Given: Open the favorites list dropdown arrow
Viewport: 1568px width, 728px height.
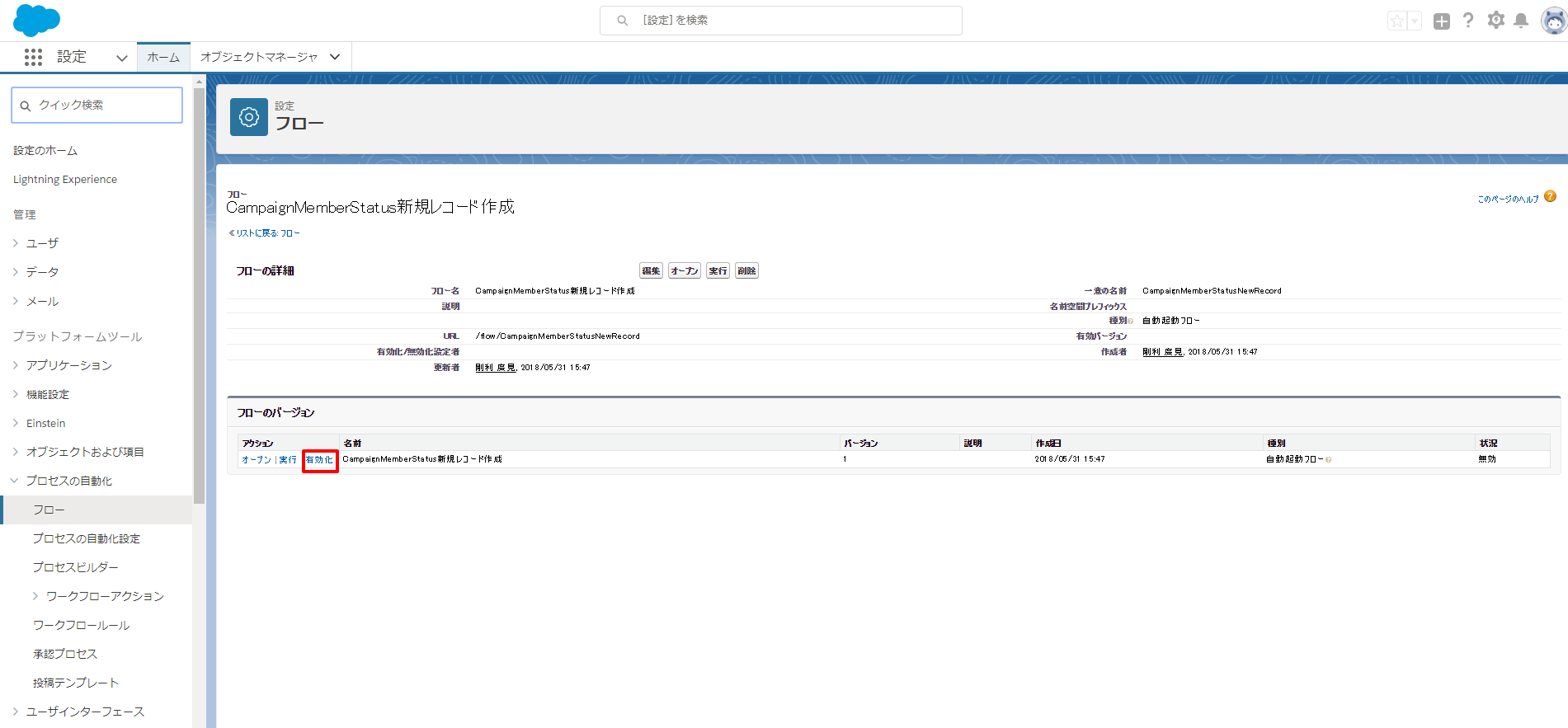Looking at the screenshot, I should [x=1415, y=21].
